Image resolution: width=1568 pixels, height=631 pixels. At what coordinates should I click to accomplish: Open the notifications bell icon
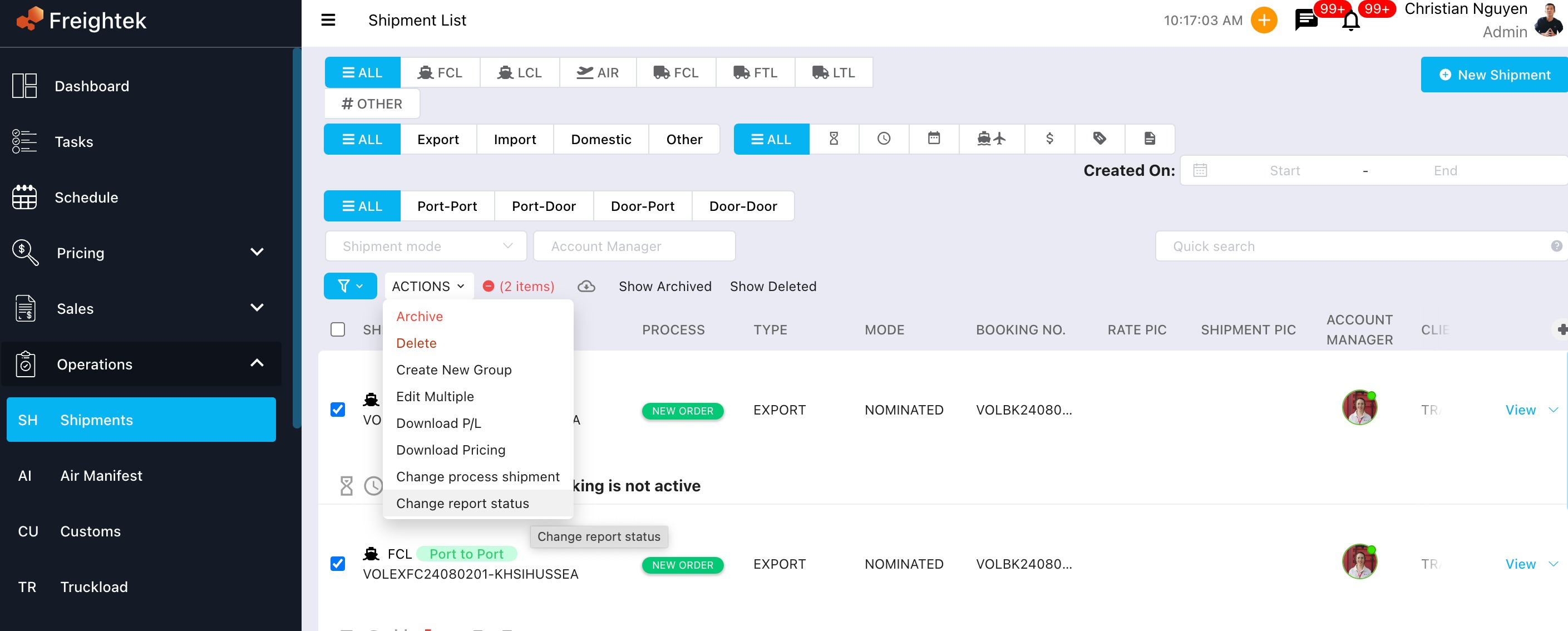click(x=1350, y=21)
